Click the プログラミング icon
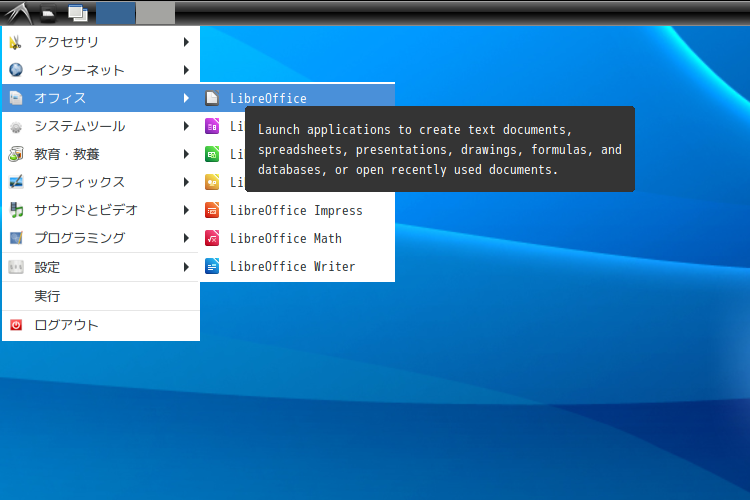Image resolution: width=750 pixels, height=500 pixels. point(16,238)
